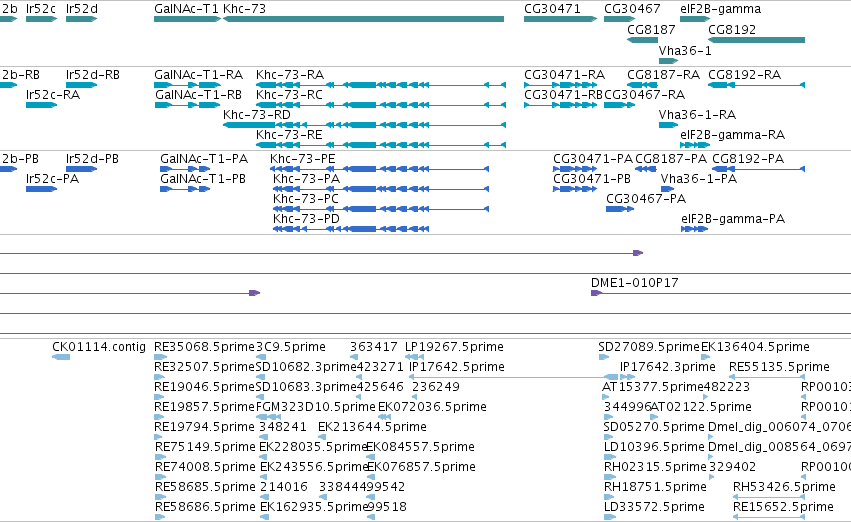
Task: Select the eIF2B-gamma-RA transcript label
Action: coord(733,135)
